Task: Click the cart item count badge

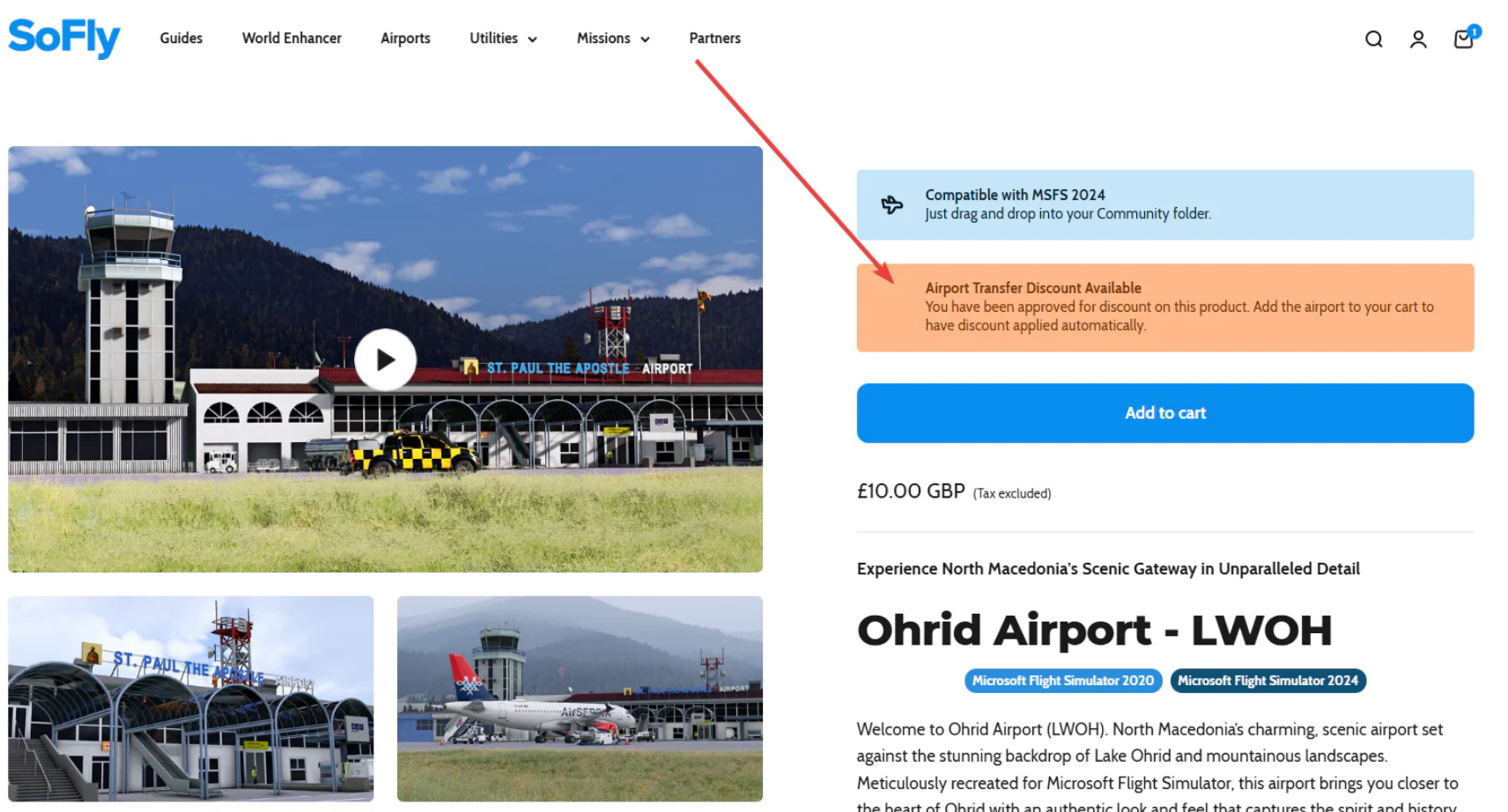Action: (1474, 32)
